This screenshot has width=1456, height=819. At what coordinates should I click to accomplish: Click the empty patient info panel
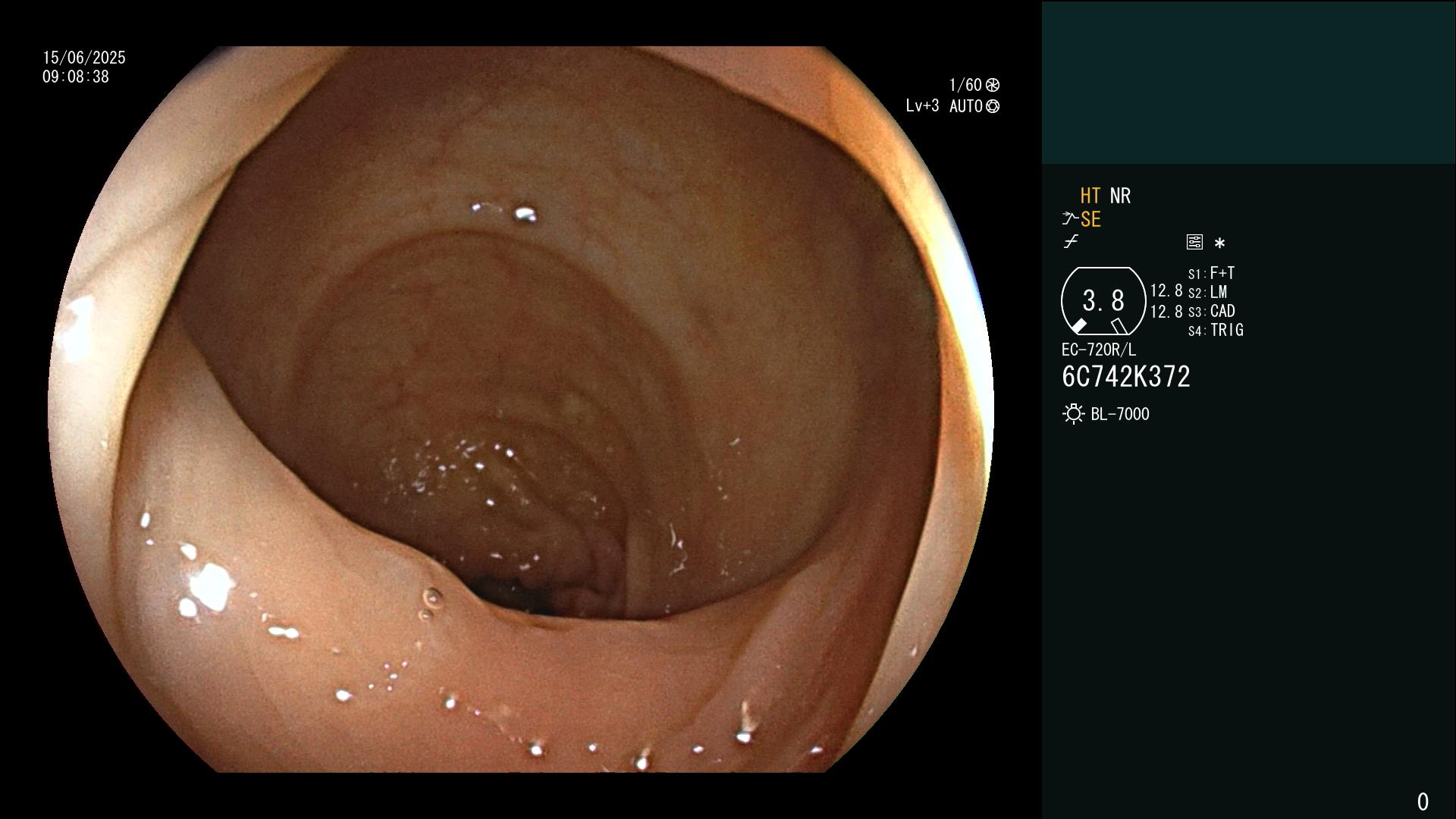tap(1248, 82)
